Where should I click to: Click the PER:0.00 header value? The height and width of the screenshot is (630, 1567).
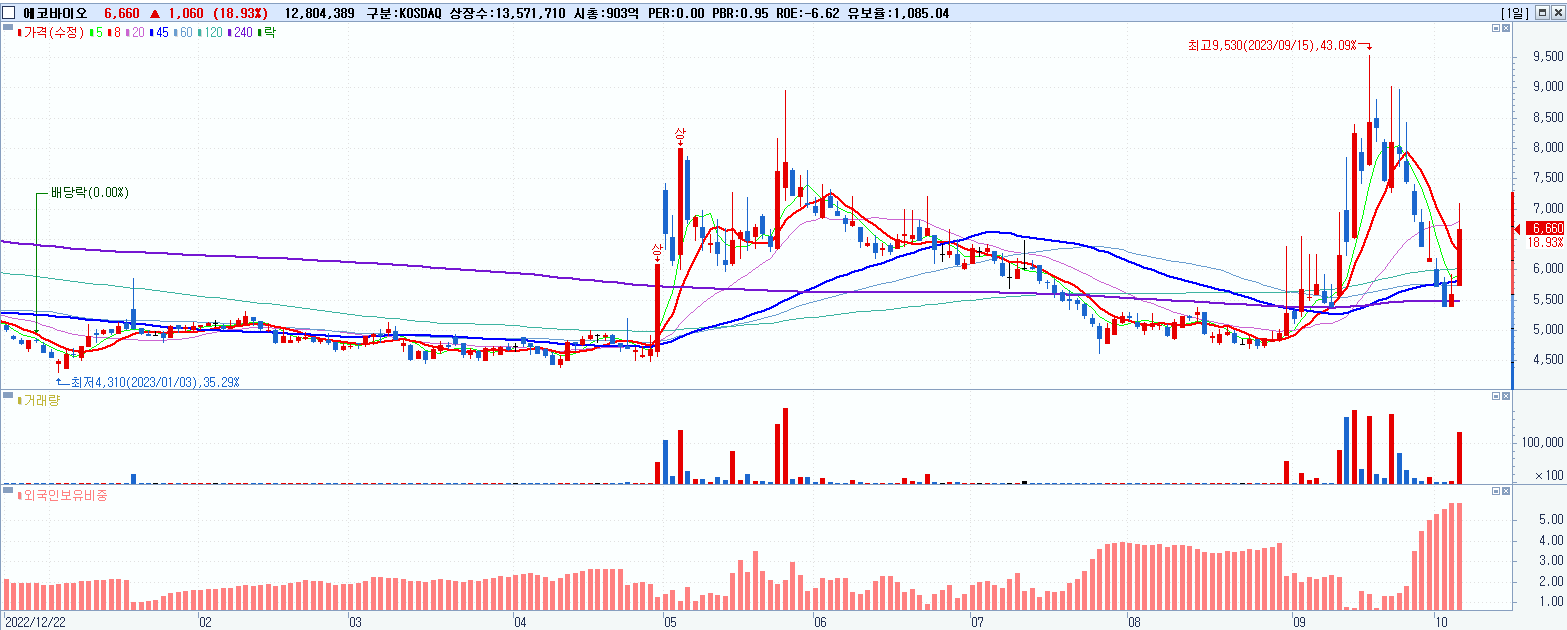(x=677, y=13)
